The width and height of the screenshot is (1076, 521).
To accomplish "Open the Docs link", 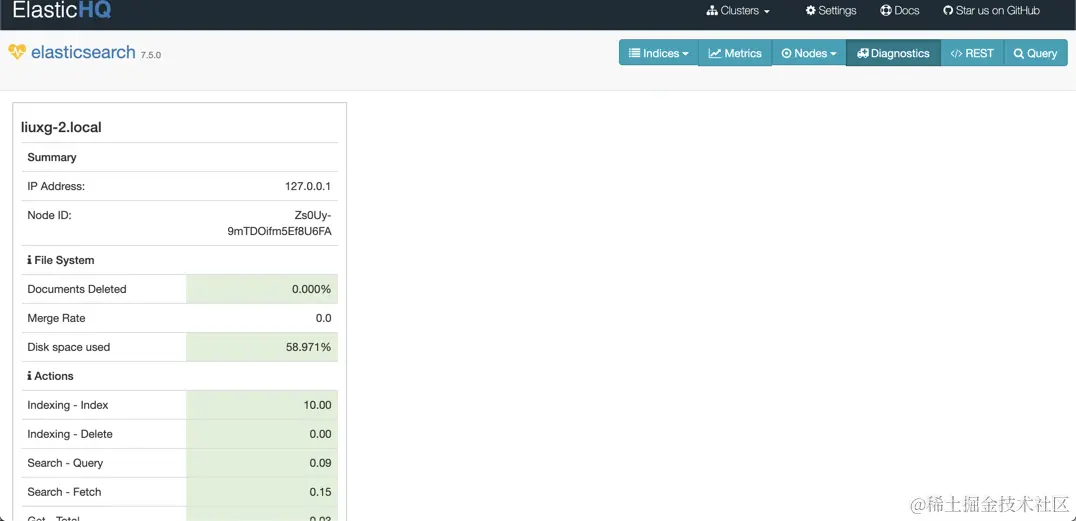I will point(900,11).
